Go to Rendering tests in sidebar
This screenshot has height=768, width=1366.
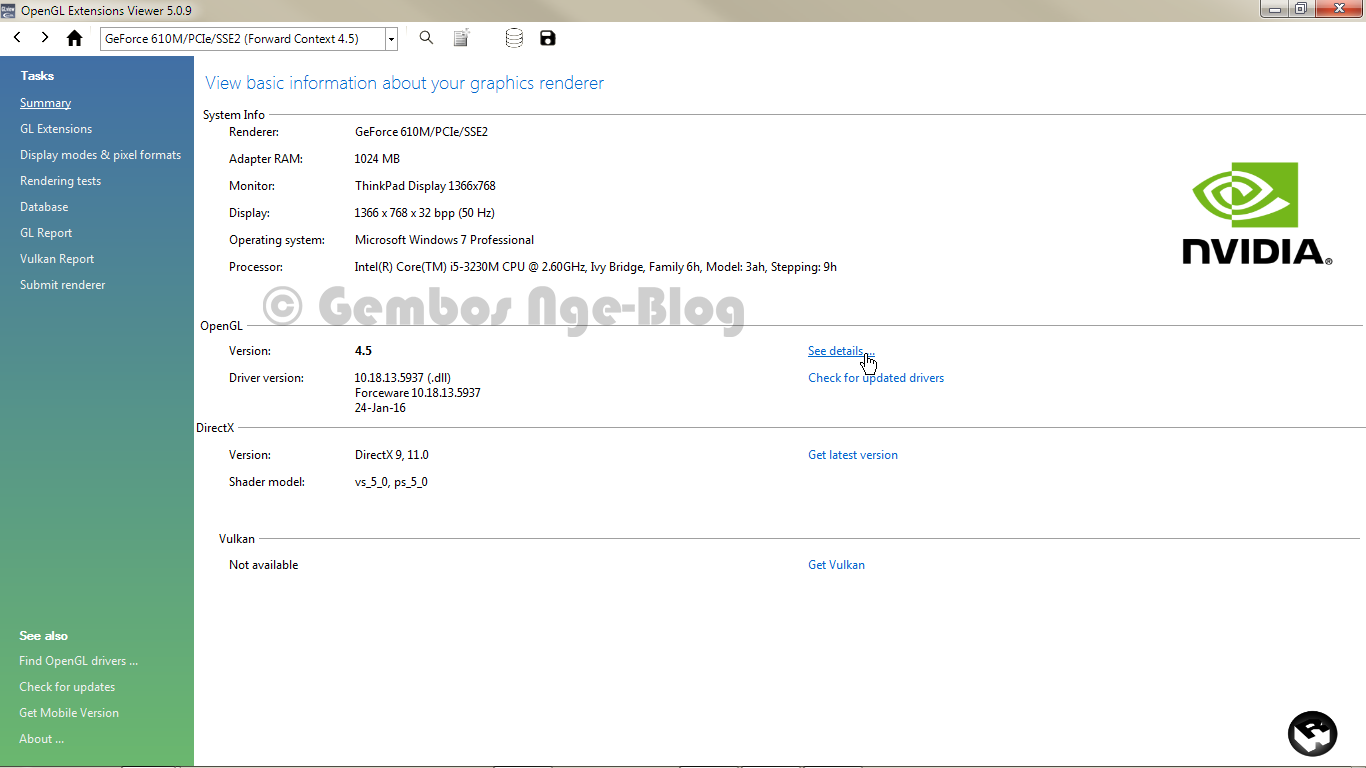pyautogui.click(x=60, y=181)
